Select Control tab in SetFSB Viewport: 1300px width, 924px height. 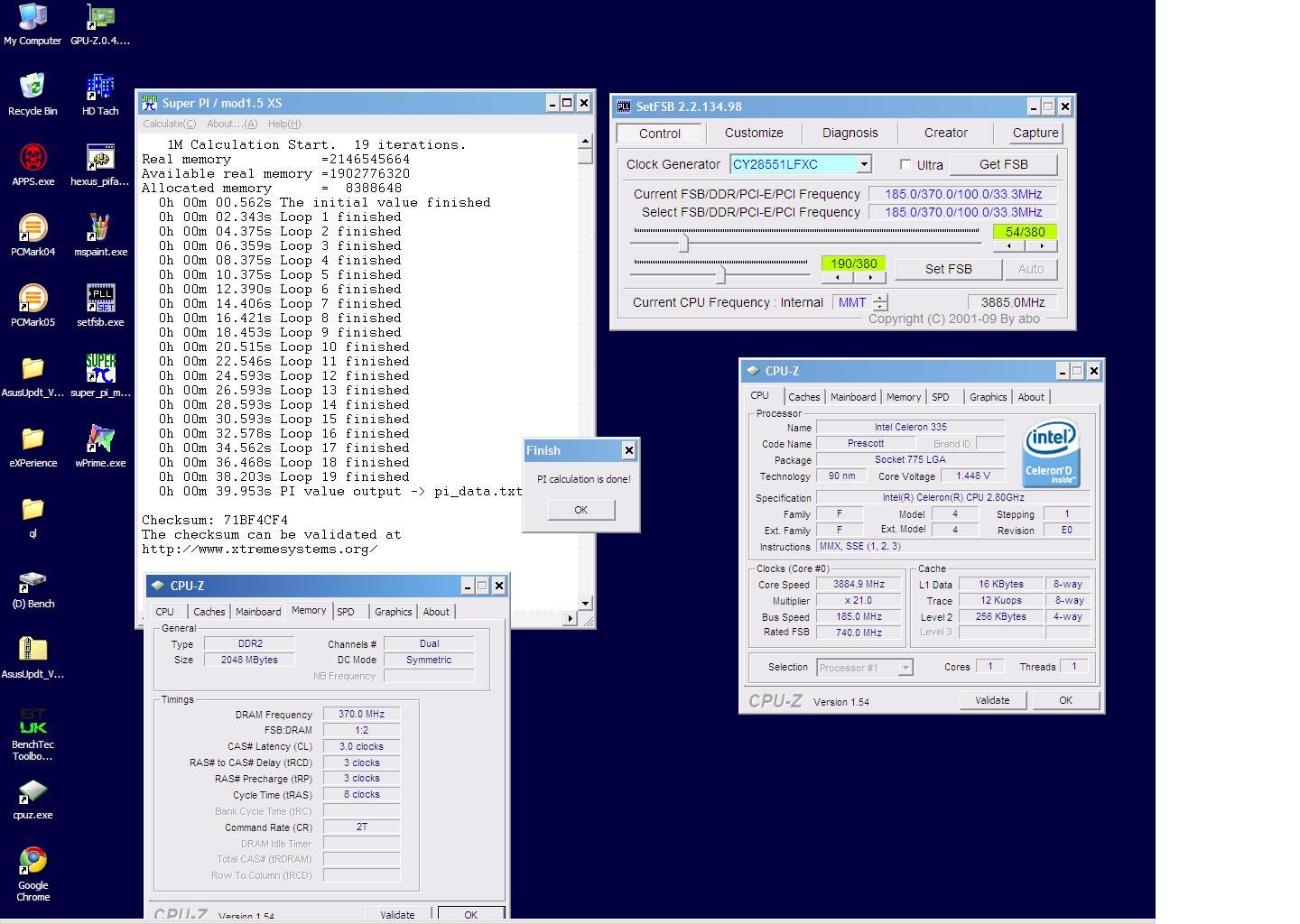click(x=660, y=134)
